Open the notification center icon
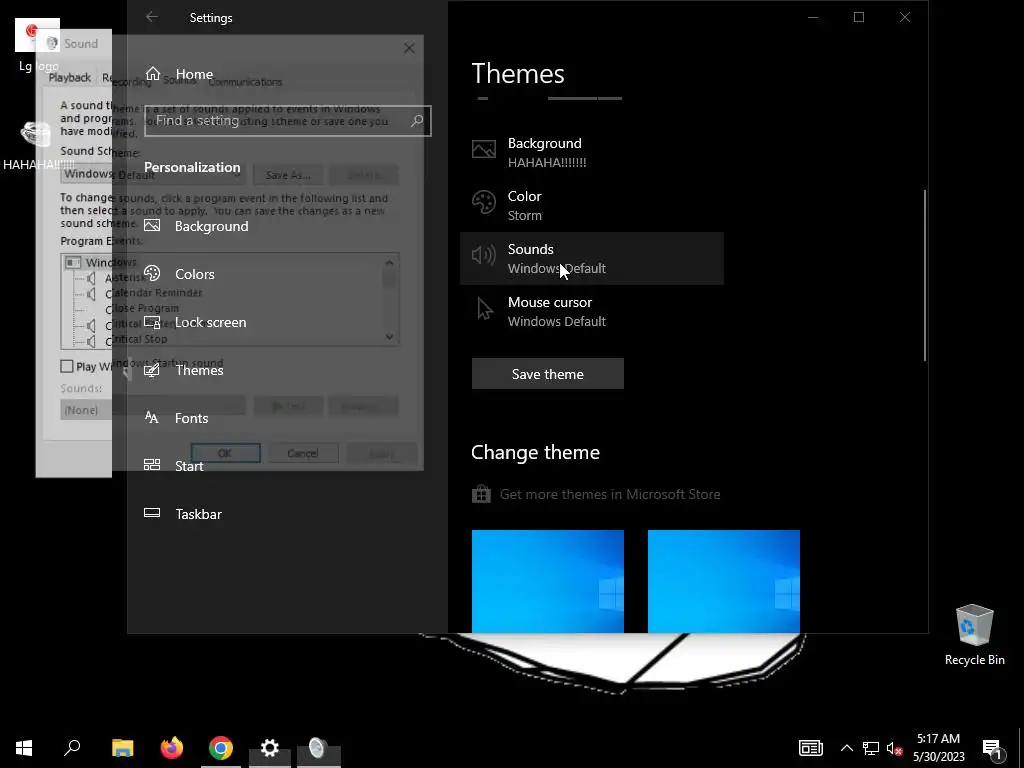Viewport: 1024px width, 768px height. click(991, 748)
